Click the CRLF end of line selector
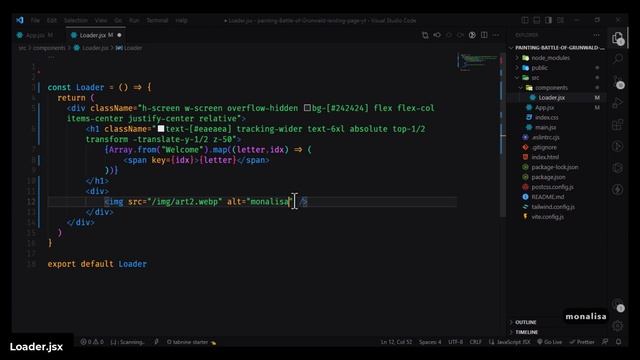The image size is (640, 360). pos(475,342)
